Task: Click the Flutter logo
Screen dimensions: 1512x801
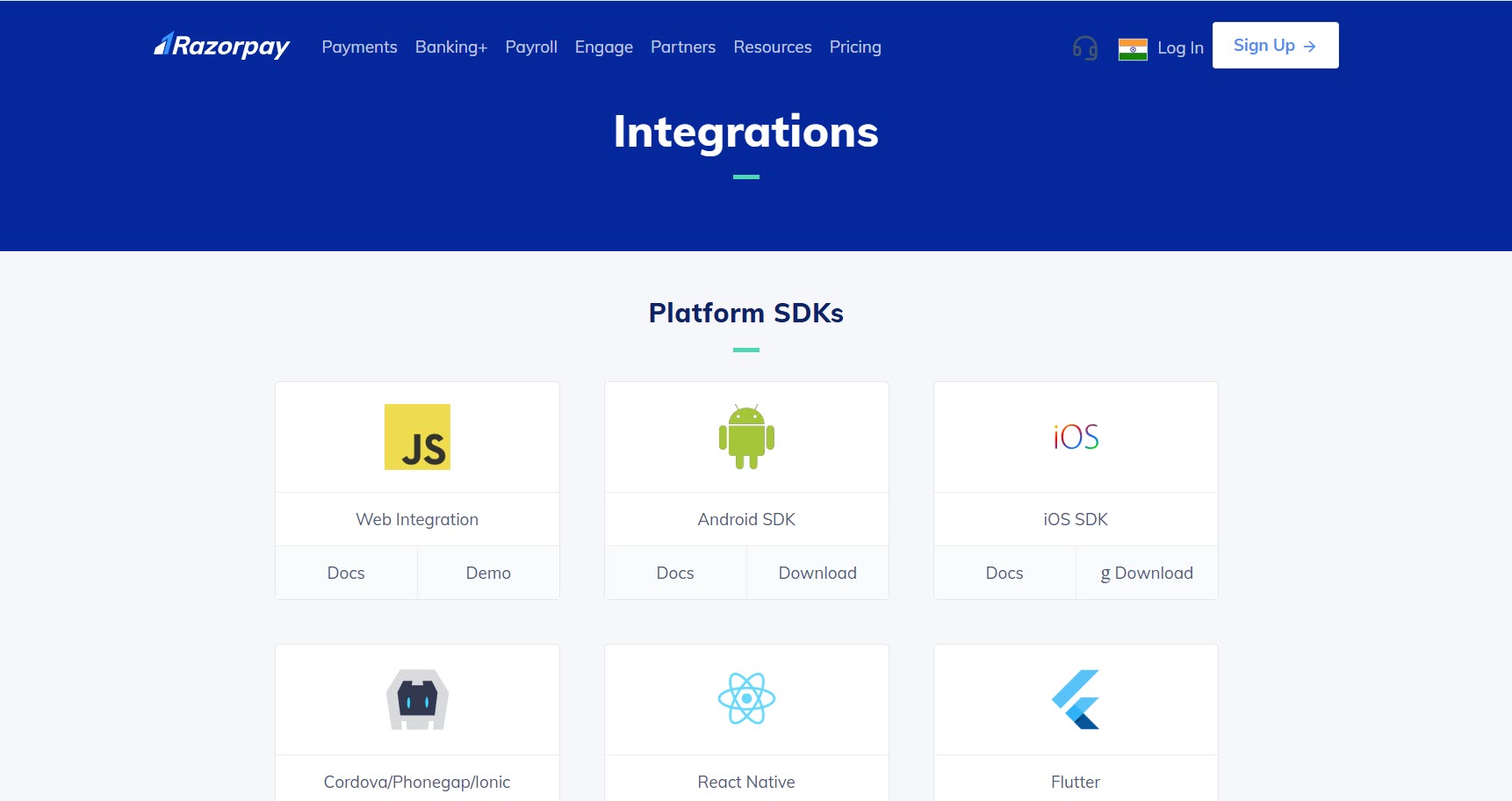Action: [x=1076, y=699]
